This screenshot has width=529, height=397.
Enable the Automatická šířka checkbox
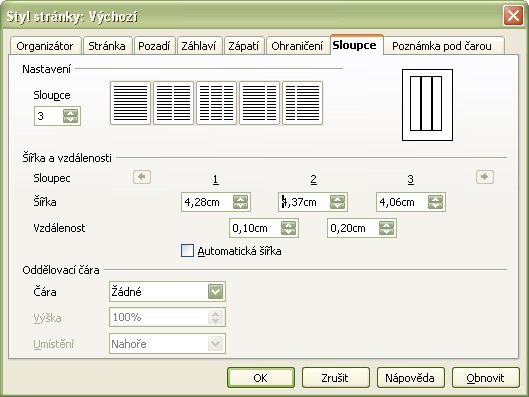[187, 251]
